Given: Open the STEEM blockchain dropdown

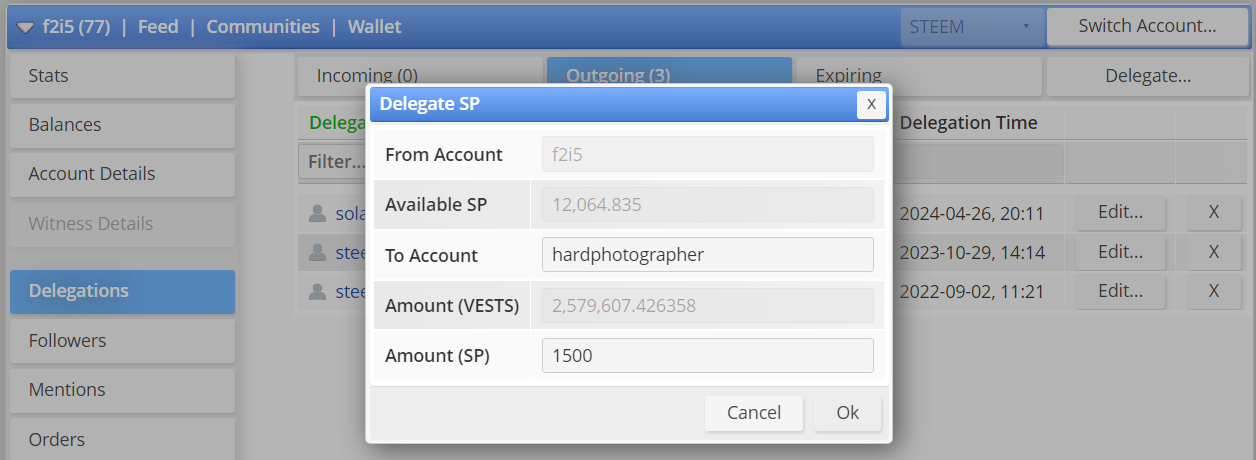Looking at the screenshot, I should pyautogui.click(x=971, y=27).
